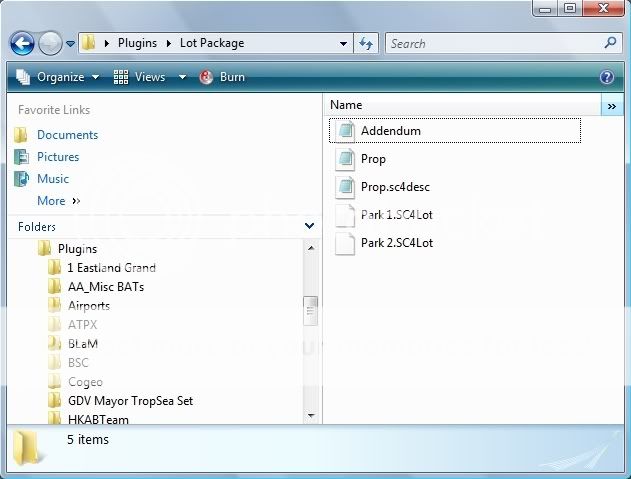
Task: Open Music favorite link
Action: pyautogui.click(x=53, y=179)
